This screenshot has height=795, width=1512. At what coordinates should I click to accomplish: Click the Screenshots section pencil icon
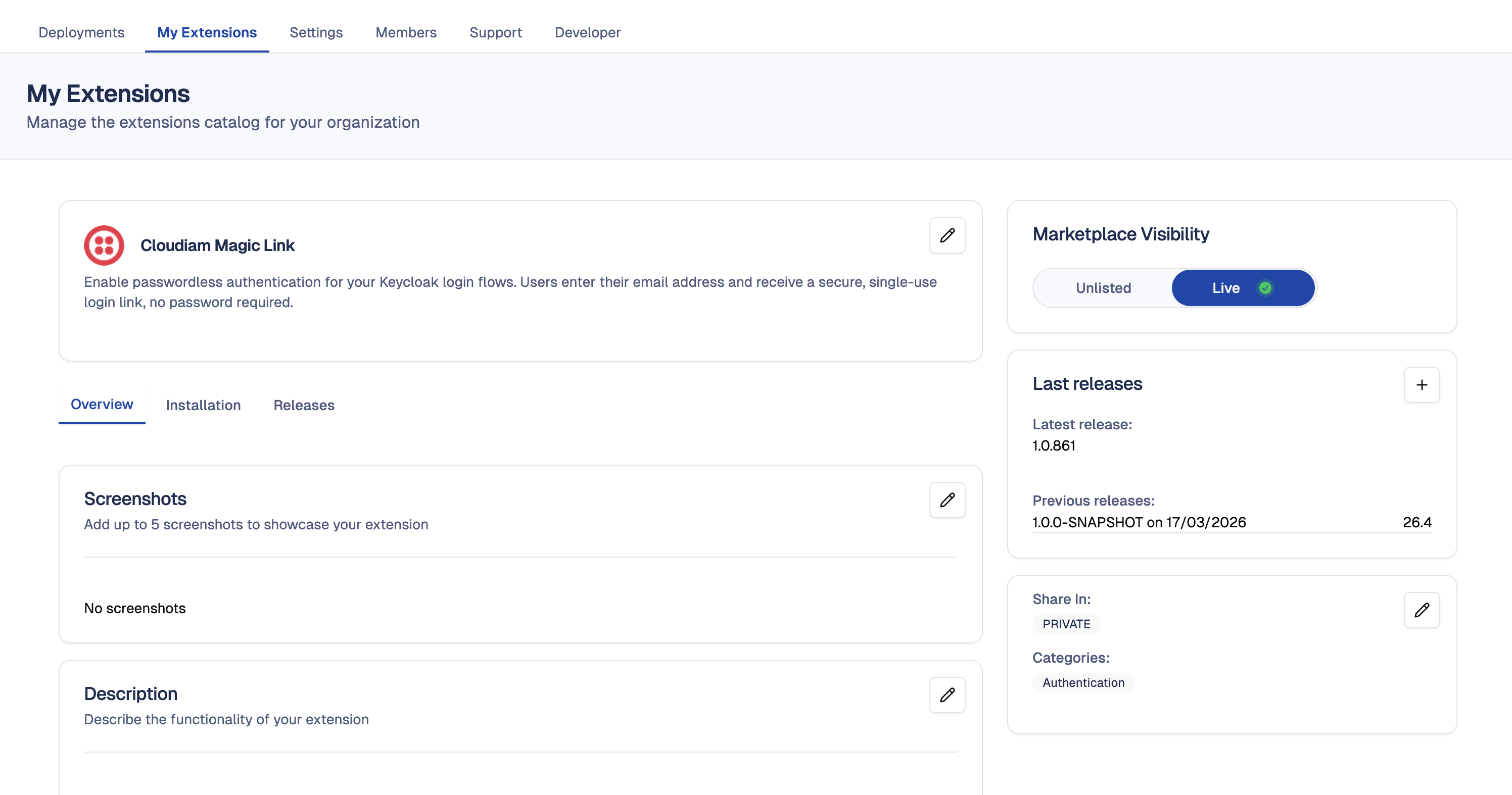click(x=947, y=500)
